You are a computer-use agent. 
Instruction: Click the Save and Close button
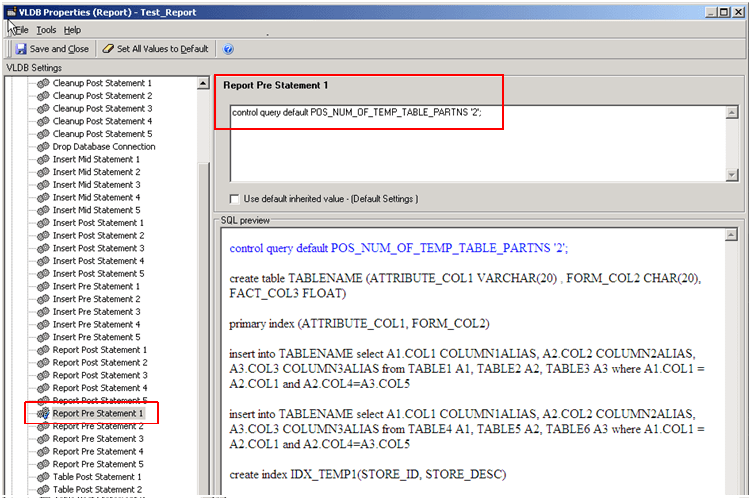point(59,48)
